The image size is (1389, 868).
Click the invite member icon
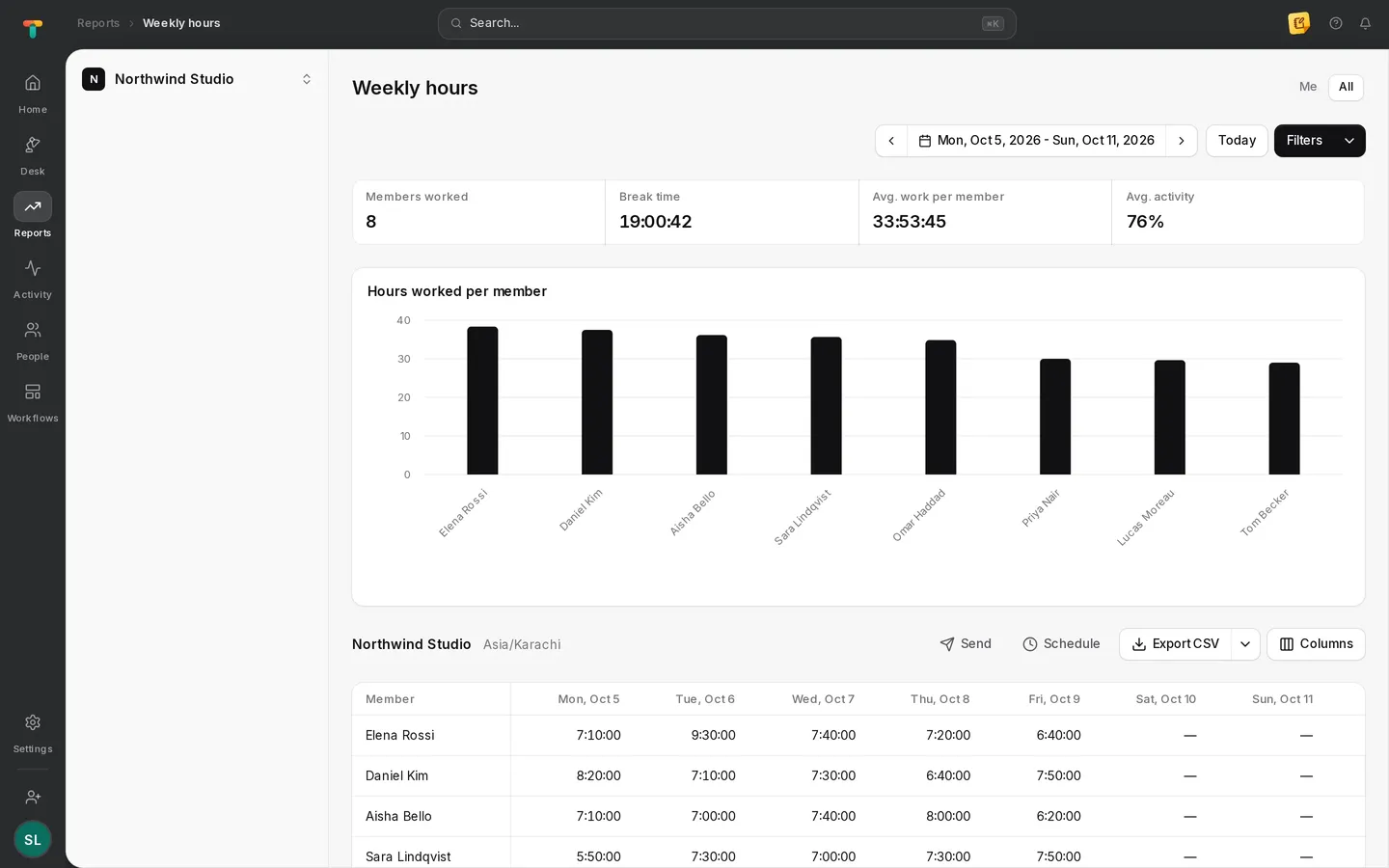(x=33, y=797)
